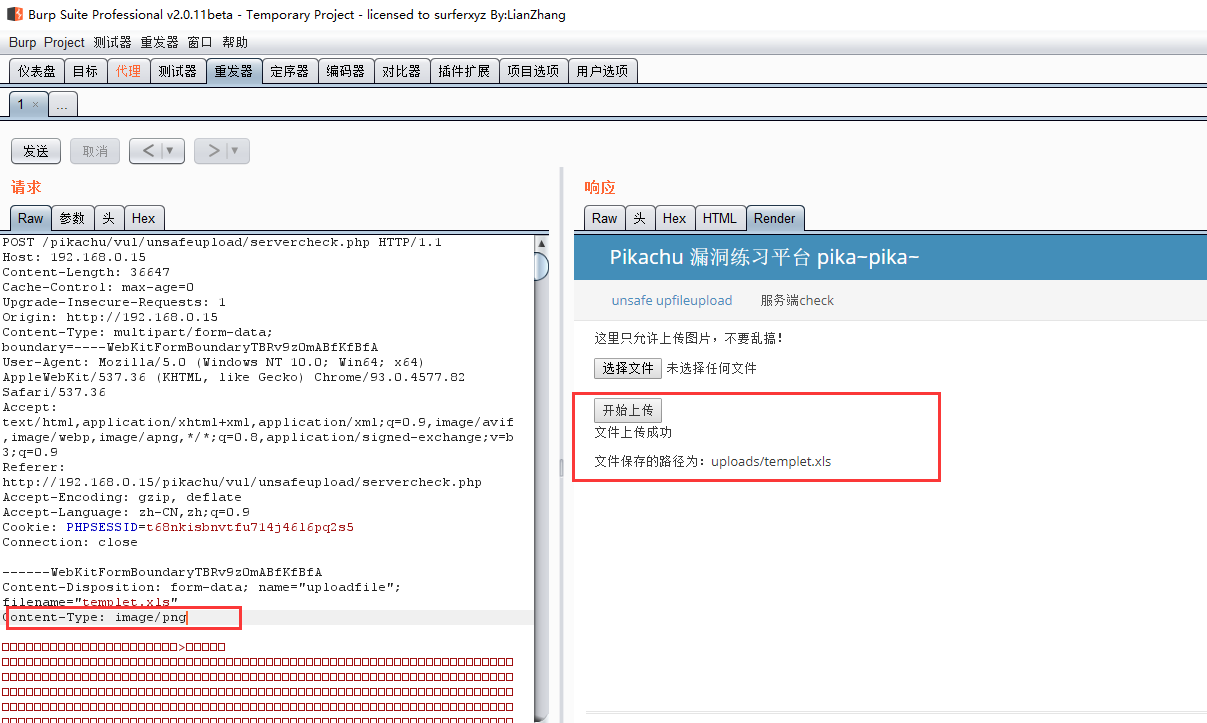Expand the back history dropdown arrow
Screen dimensions: 1207x723
[x=170, y=151]
